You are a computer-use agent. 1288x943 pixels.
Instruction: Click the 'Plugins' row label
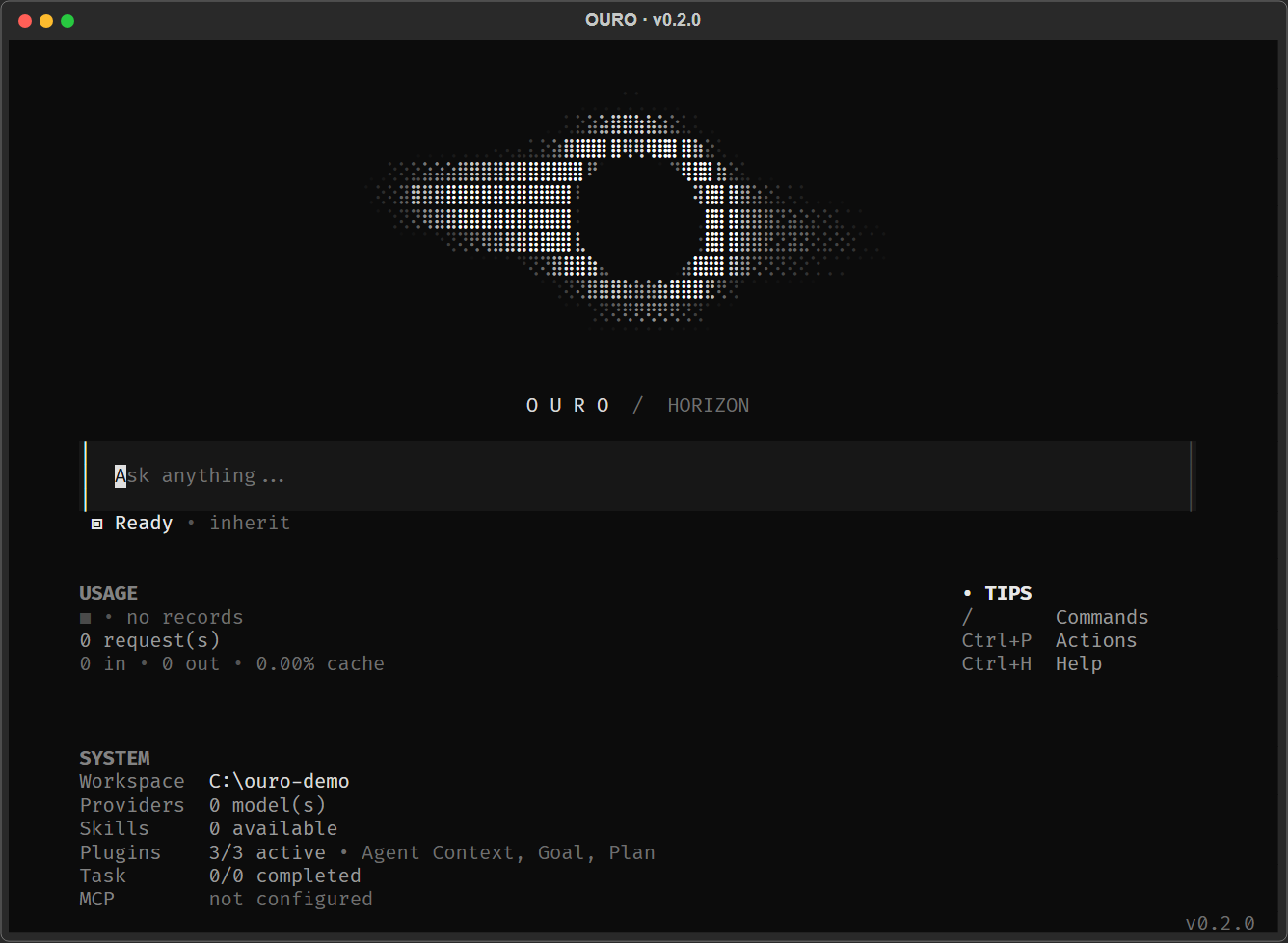point(121,852)
